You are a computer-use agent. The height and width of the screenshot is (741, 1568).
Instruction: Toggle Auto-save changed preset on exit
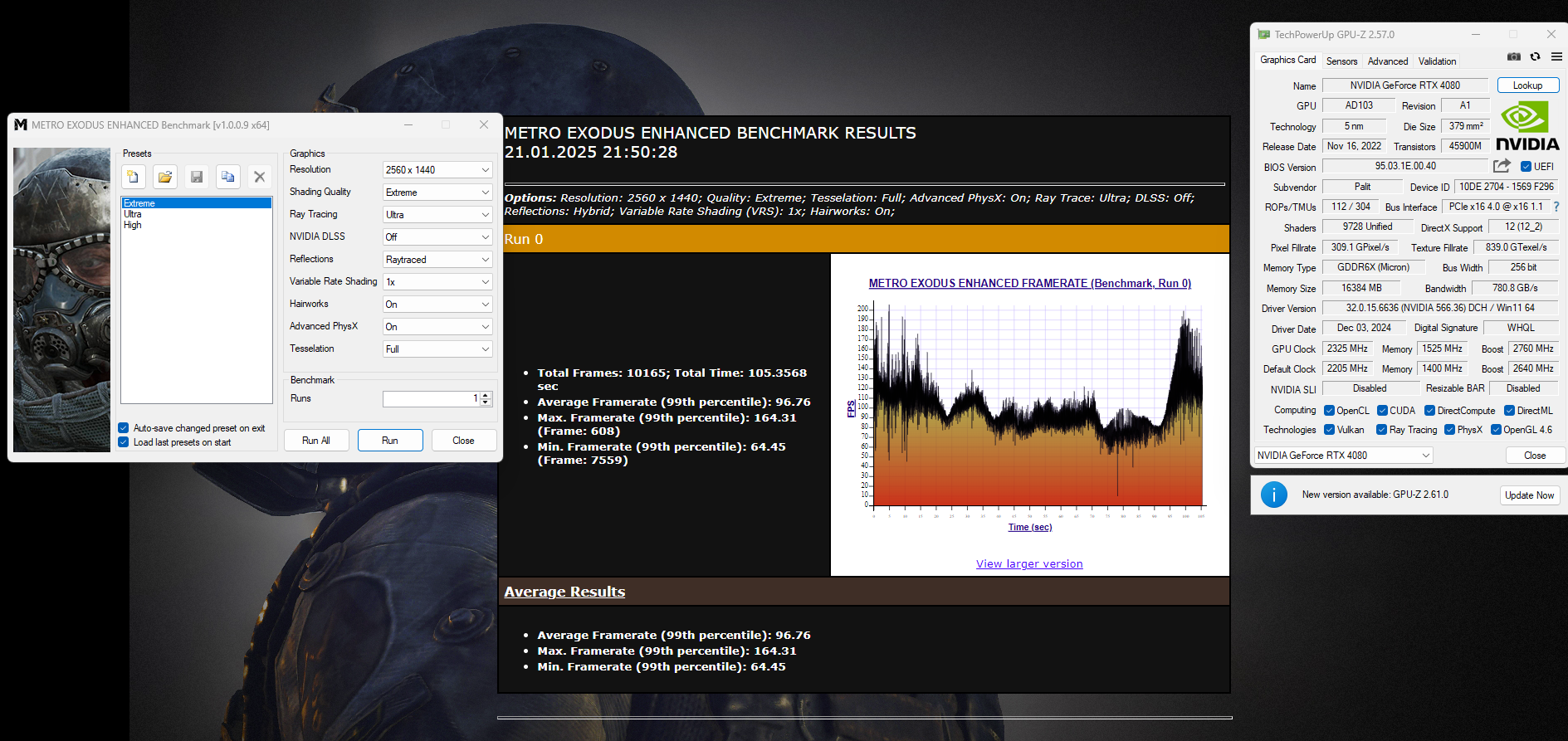point(124,428)
